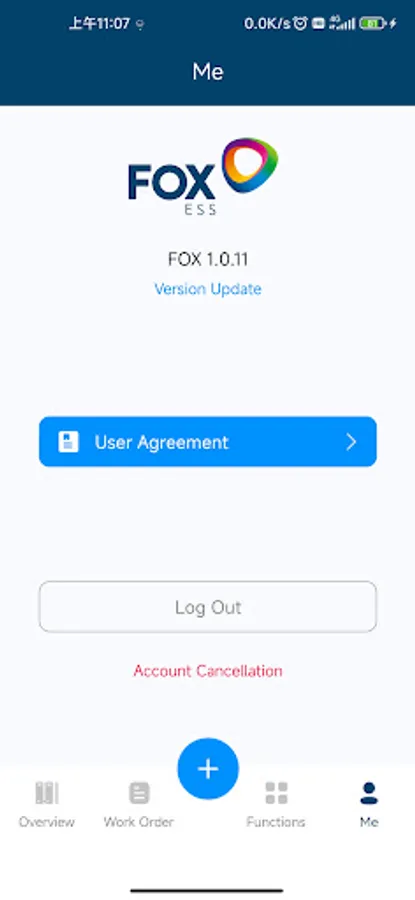Switch to the Overview tab label
Viewport: 415px width, 900px height.
(46, 822)
